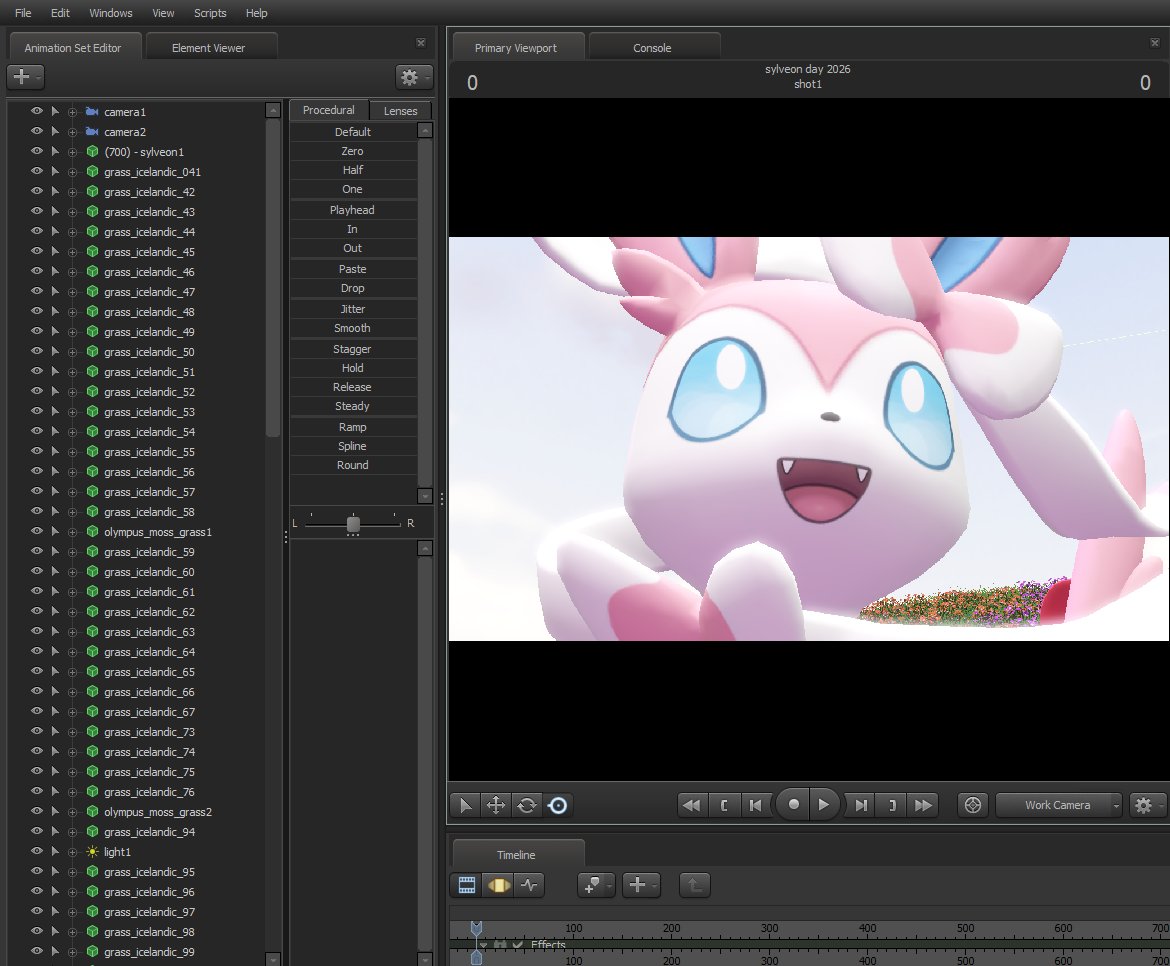Play the shot in the viewport
Viewport: 1170px width, 966px height.
[x=824, y=804]
